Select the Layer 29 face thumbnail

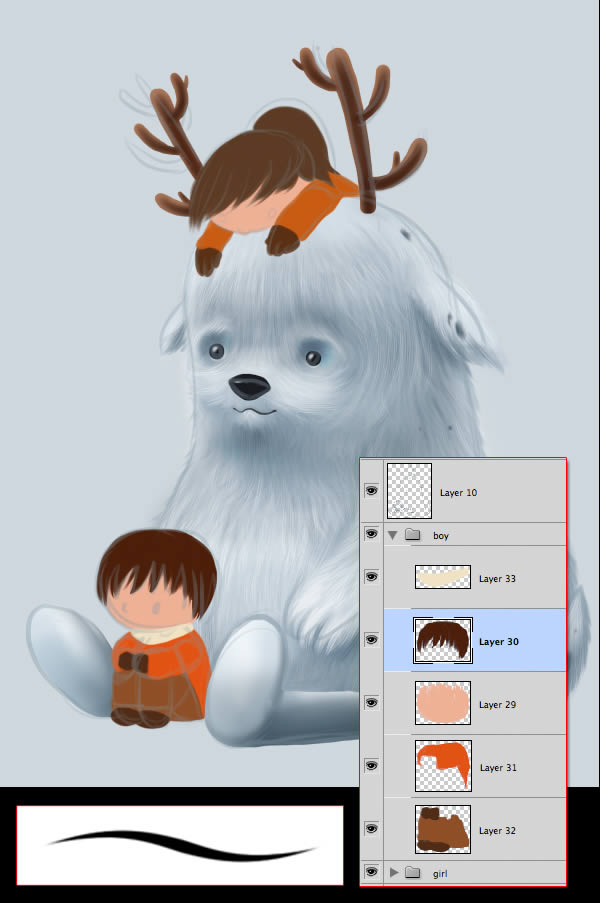443,703
